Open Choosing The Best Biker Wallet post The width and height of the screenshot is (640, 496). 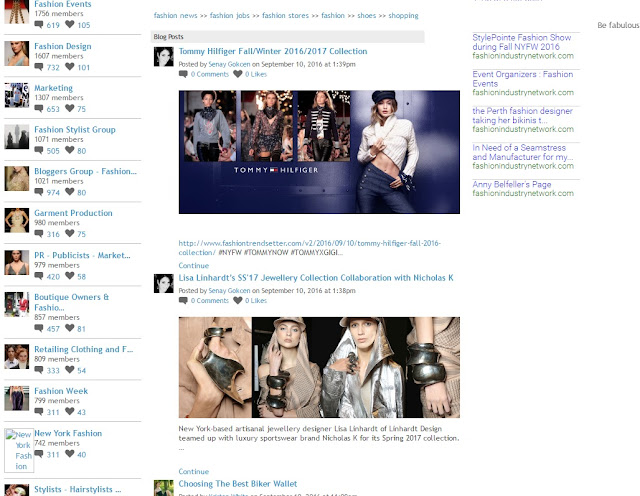pos(238,484)
